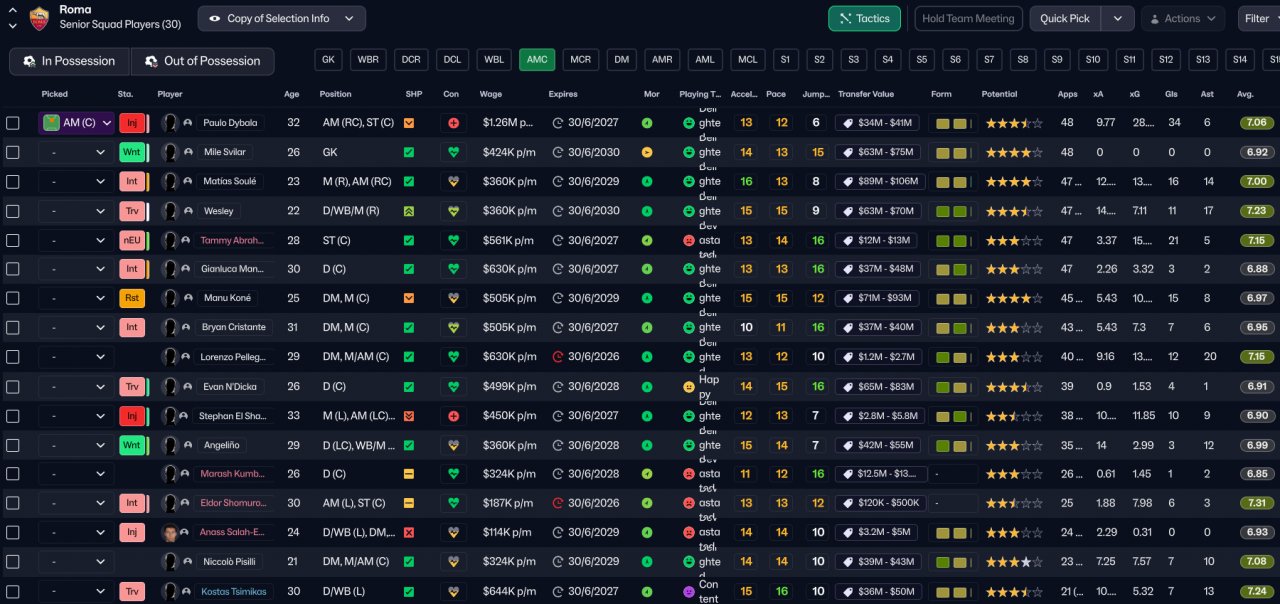
Task: Click Paulo Dybala's silhouette portrait icon
Action: [169, 123]
